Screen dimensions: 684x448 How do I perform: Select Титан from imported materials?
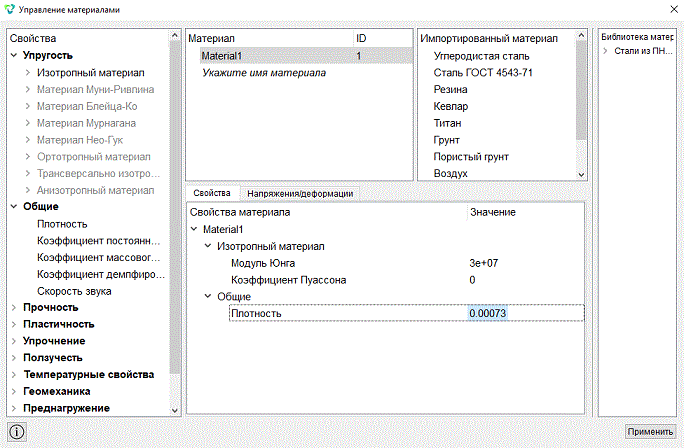pos(447,123)
